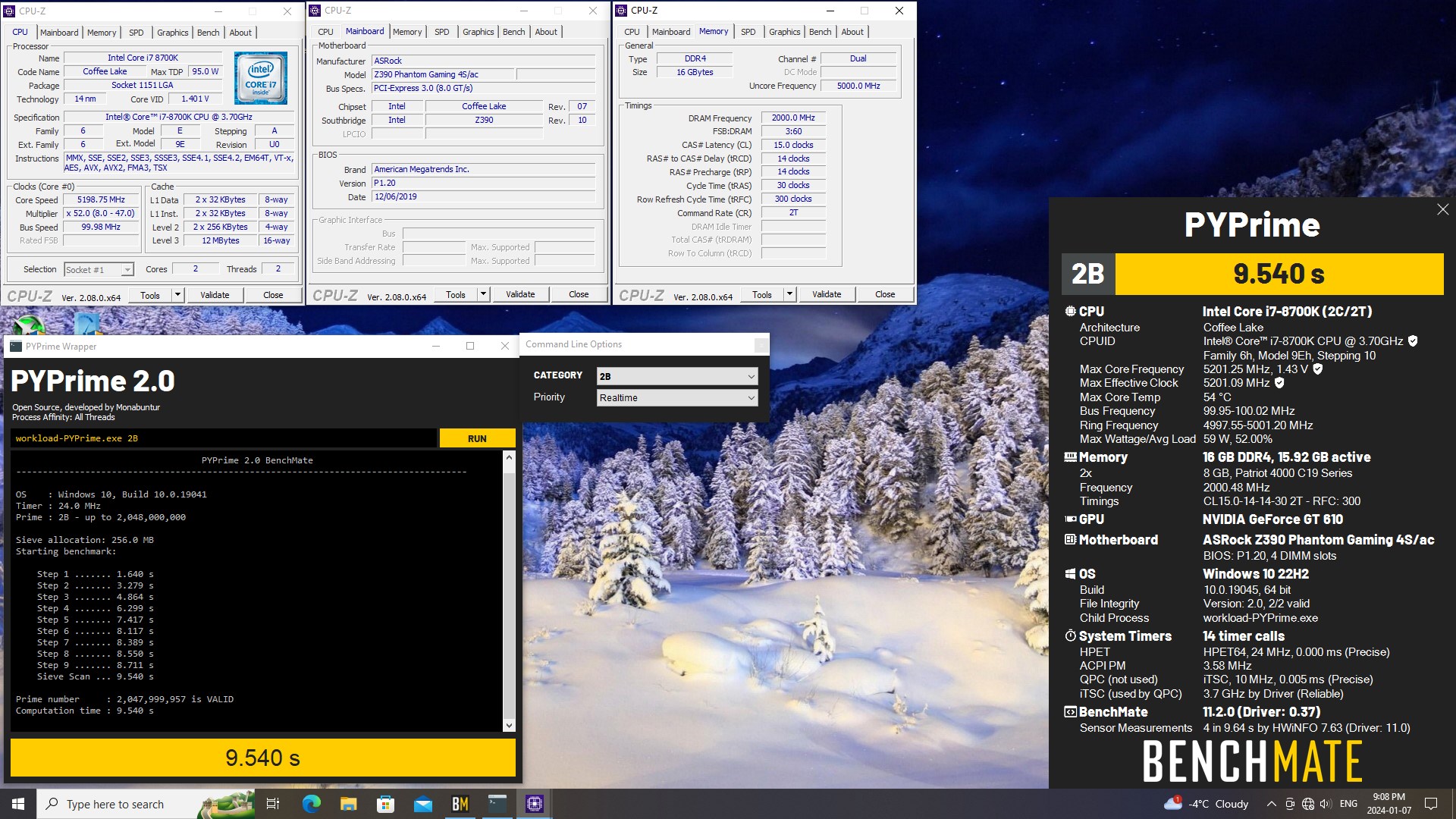Click the verified shield beside Max Effective Clock

[x=1279, y=383]
